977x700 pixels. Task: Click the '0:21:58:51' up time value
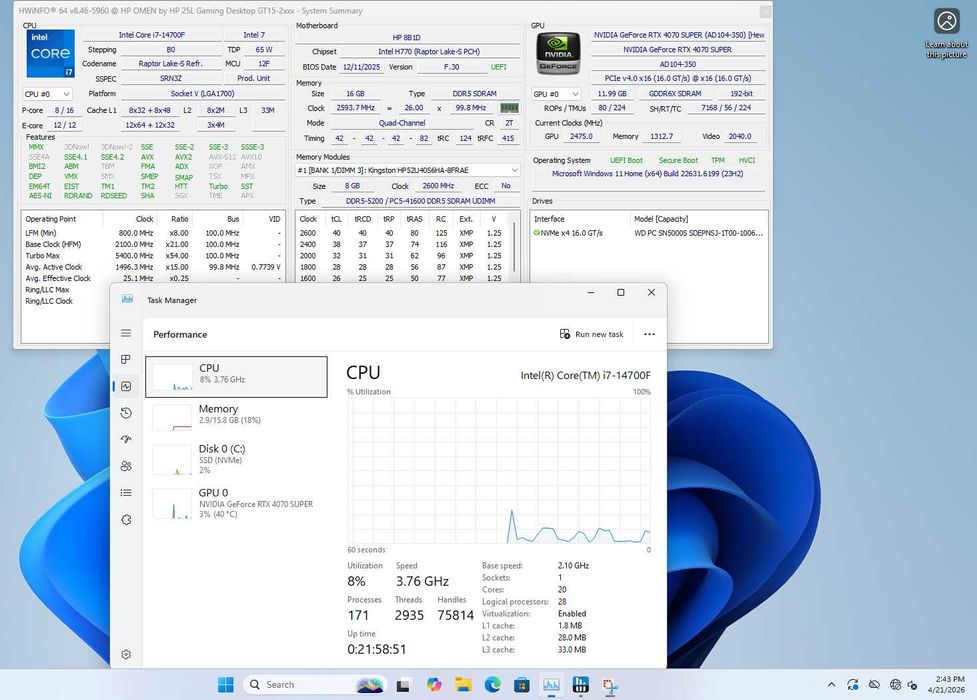pyautogui.click(x=376, y=649)
